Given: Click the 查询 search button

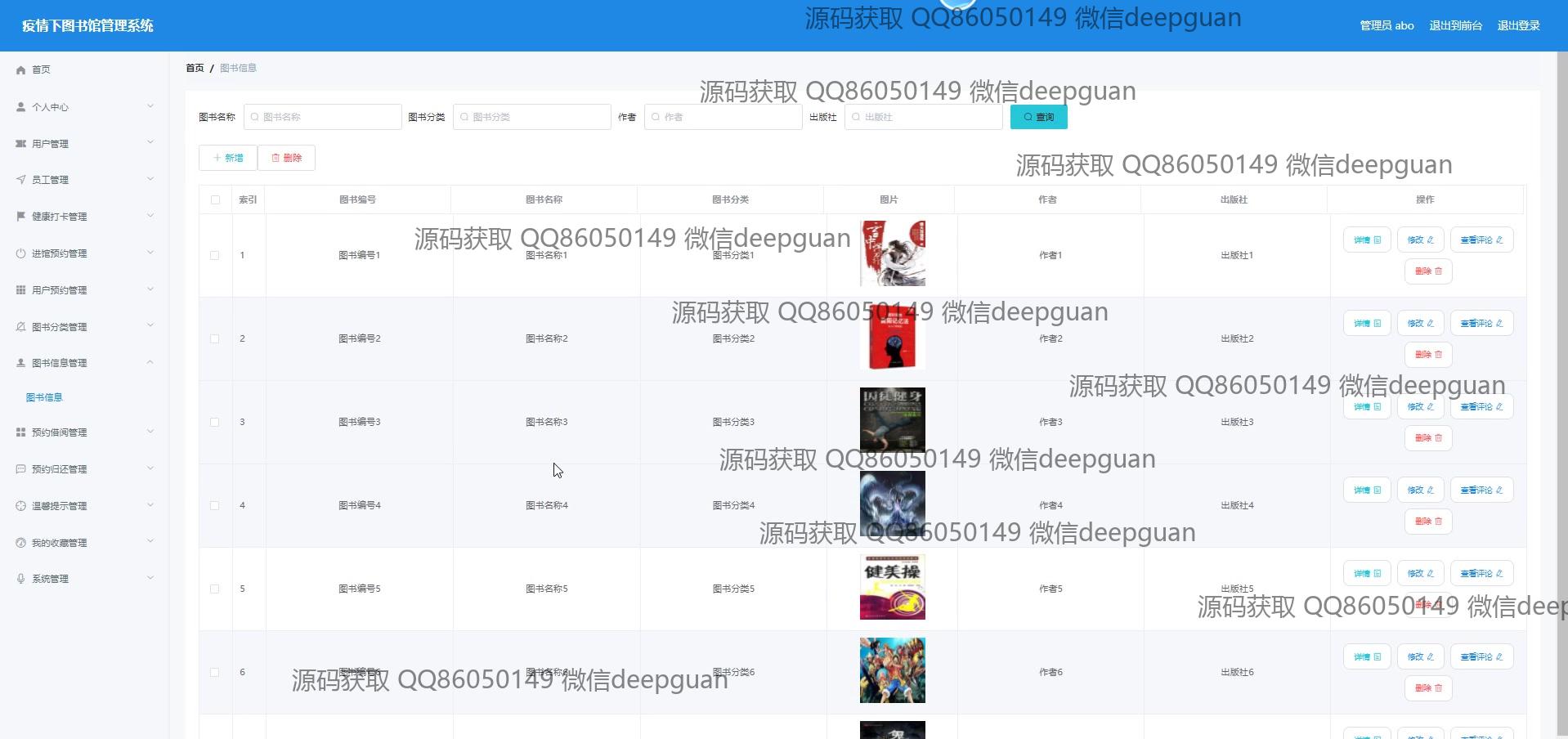Looking at the screenshot, I should click(1038, 117).
